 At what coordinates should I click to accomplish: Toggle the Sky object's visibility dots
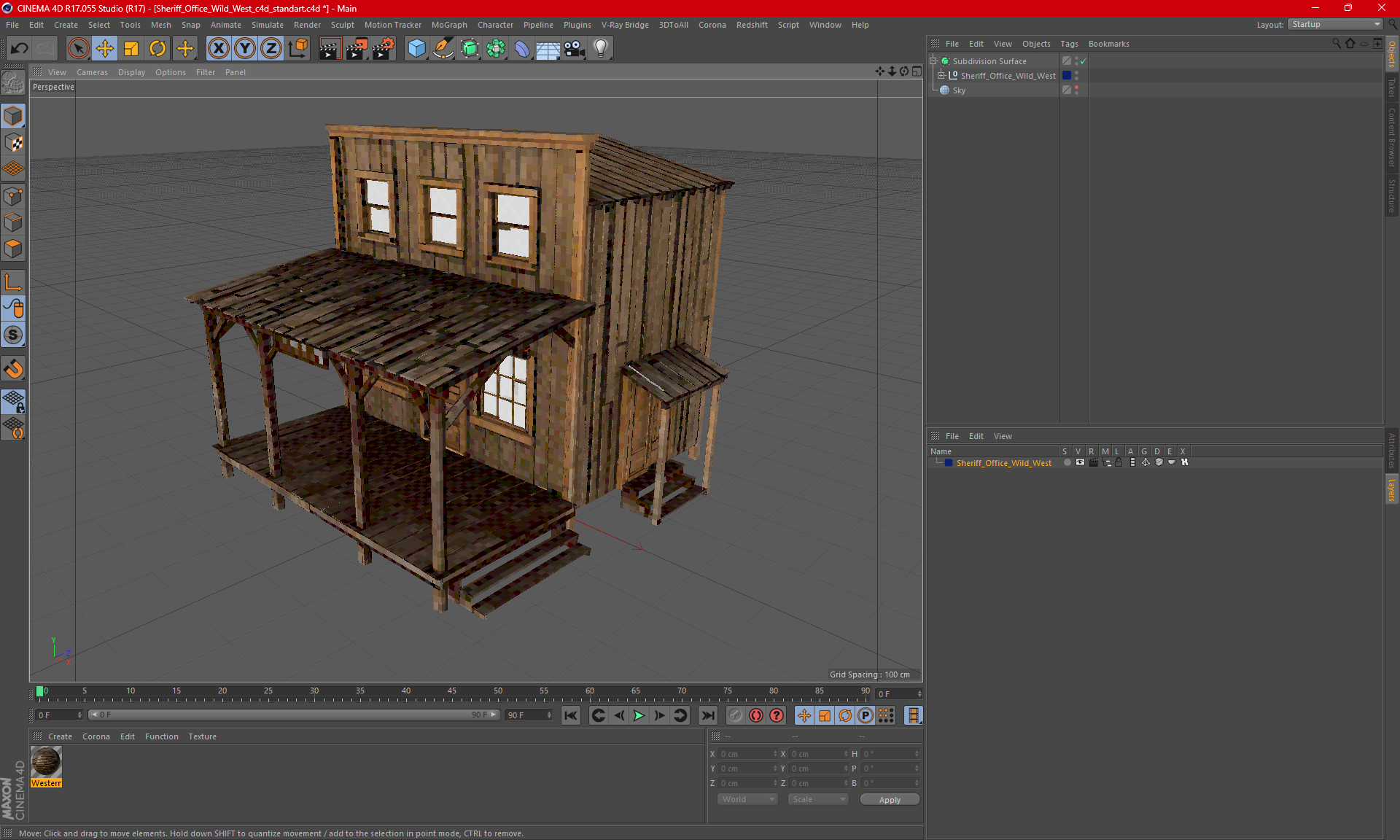[1076, 90]
